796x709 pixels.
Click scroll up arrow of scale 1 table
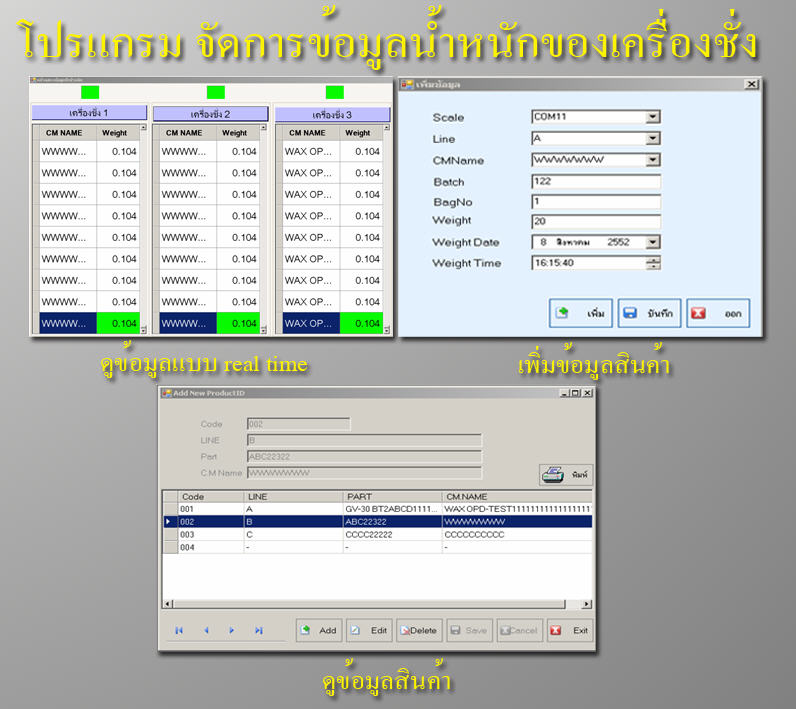[x=143, y=127]
